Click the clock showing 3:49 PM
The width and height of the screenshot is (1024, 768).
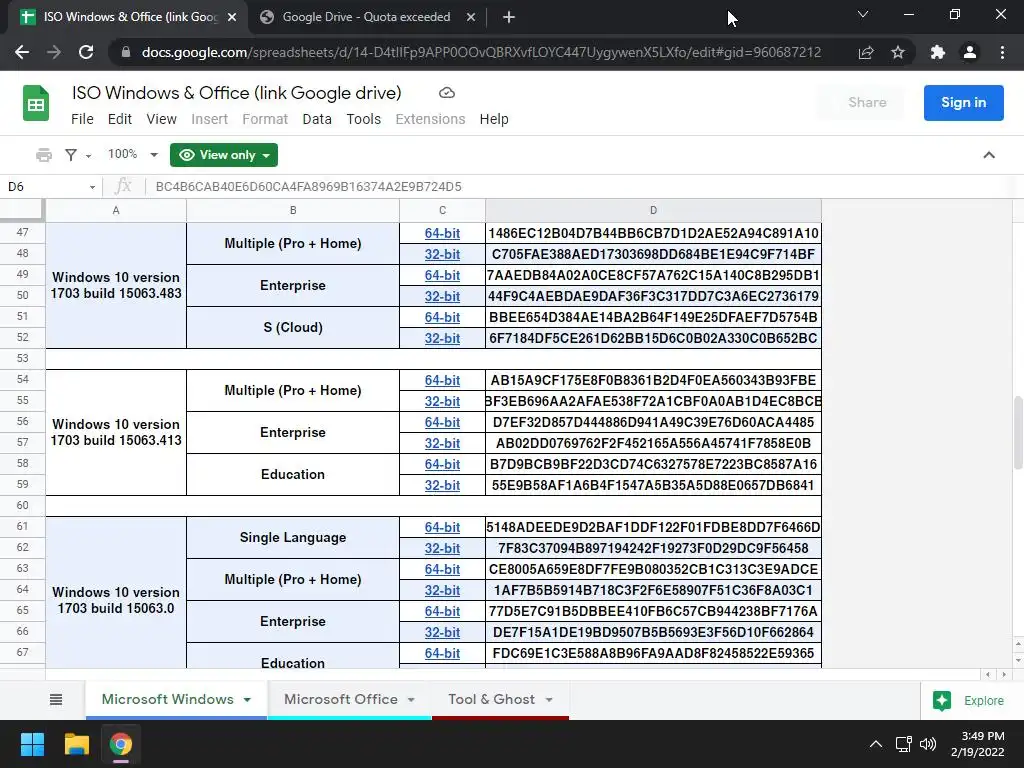click(x=978, y=744)
